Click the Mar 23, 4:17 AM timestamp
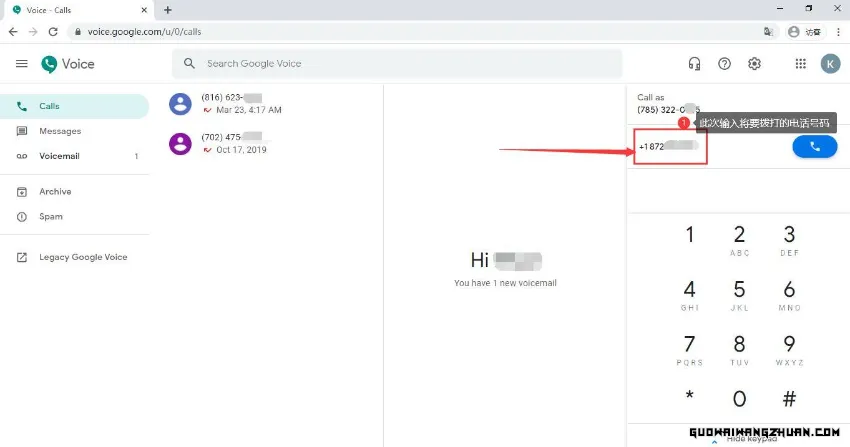This screenshot has width=850, height=447. pos(249,110)
